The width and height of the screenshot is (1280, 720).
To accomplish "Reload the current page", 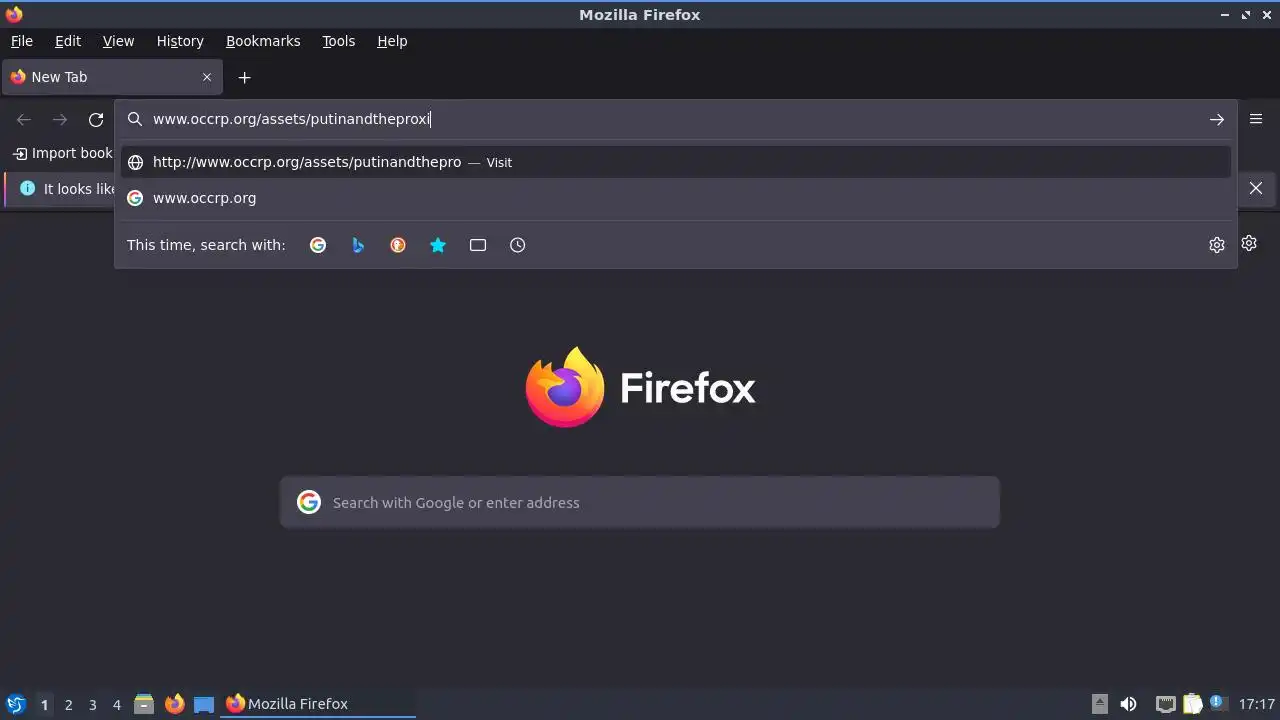I will point(96,120).
